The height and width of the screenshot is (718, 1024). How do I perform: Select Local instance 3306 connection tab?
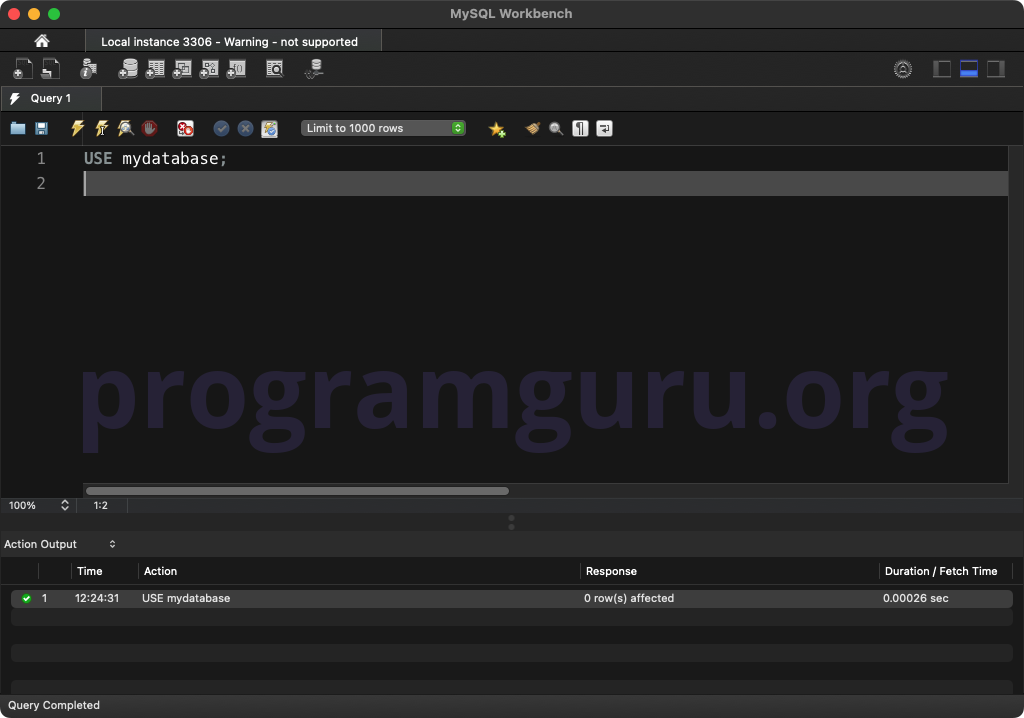coord(233,41)
